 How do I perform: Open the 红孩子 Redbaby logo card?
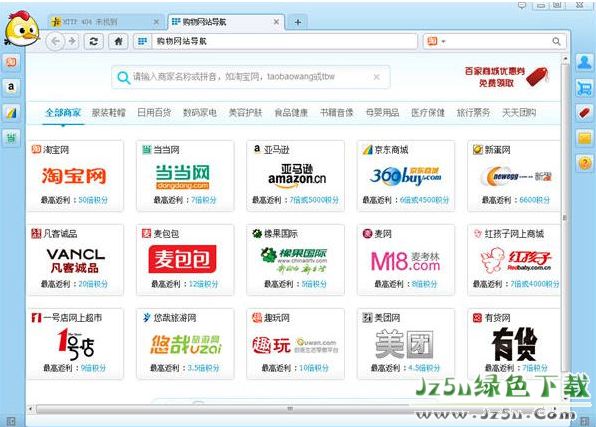515,260
